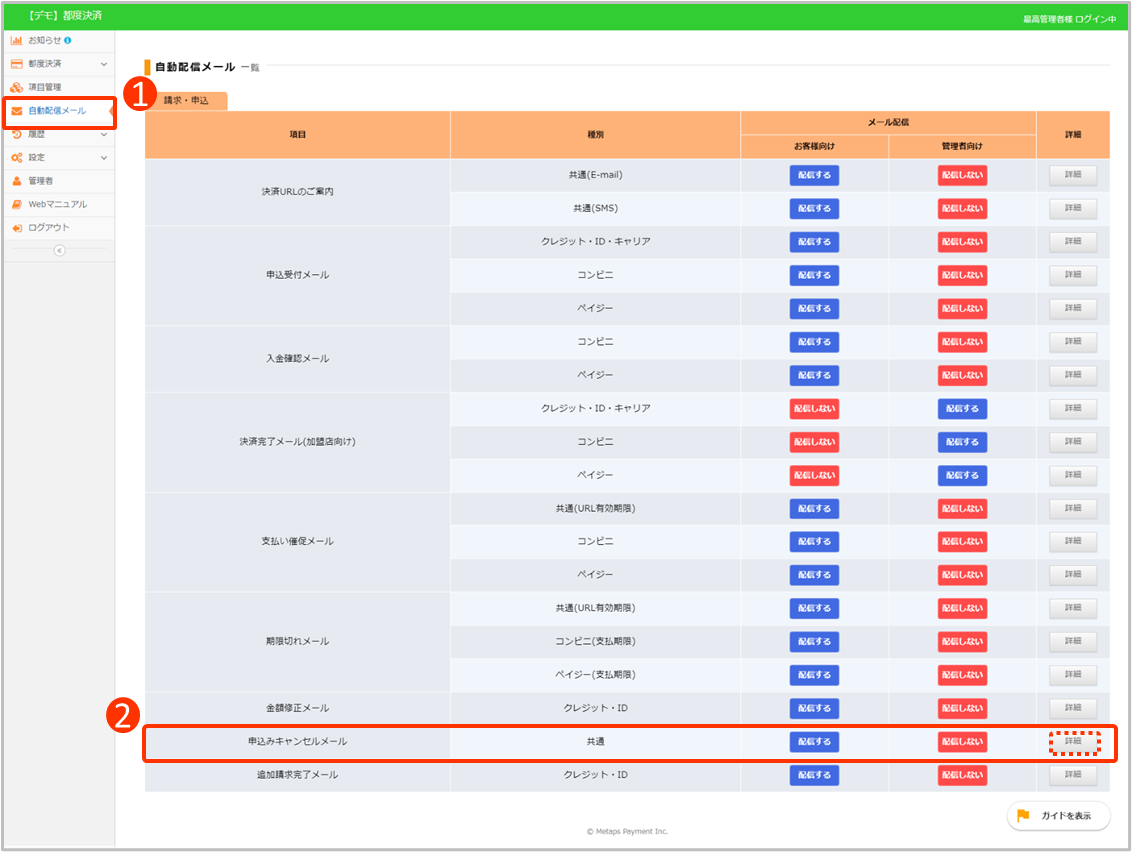The image size is (1132, 852).
Task: Click the ガイドを表示 button
Action: point(1058,816)
